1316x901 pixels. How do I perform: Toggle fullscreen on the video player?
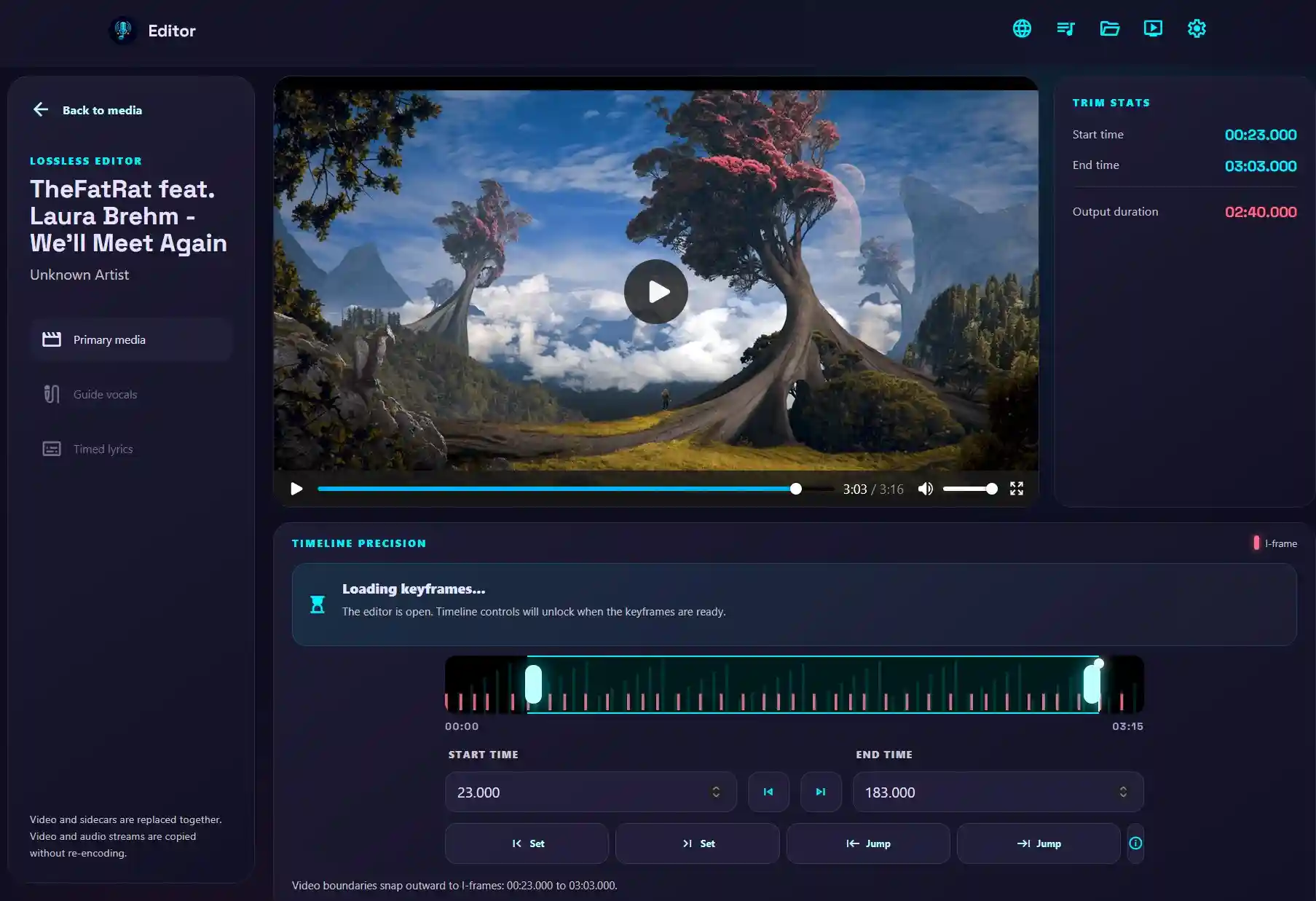point(1017,489)
